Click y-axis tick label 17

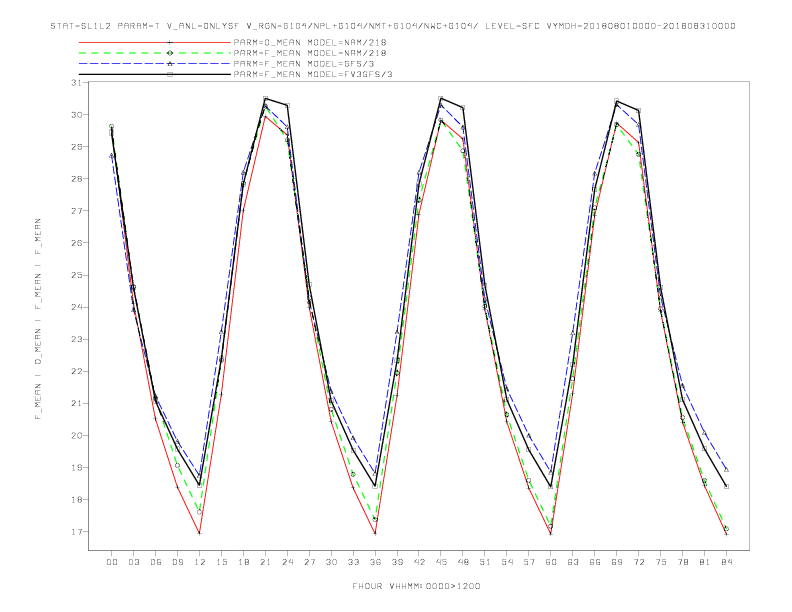(x=76, y=532)
